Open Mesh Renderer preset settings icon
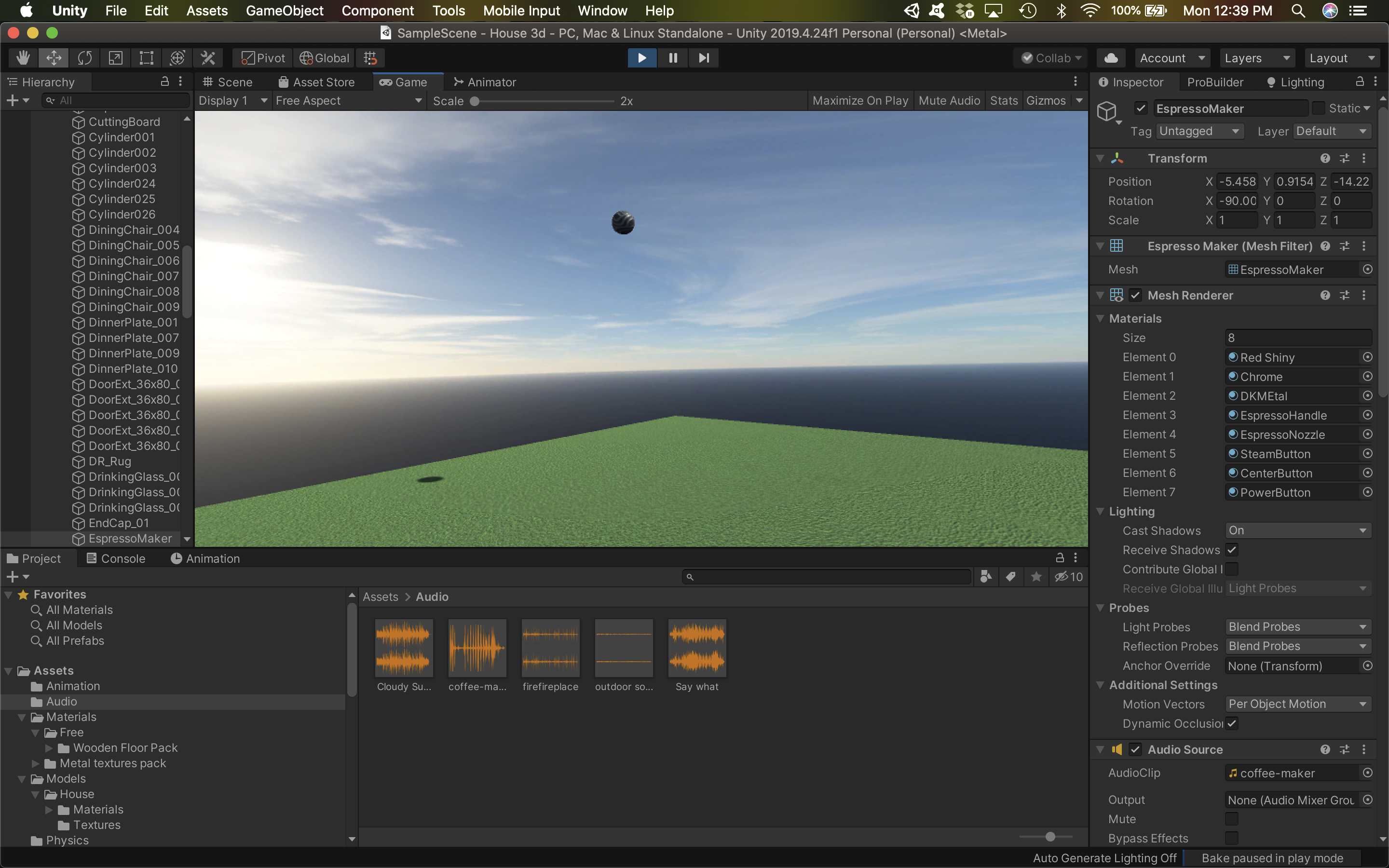The width and height of the screenshot is (1389, 868). pyautogui.click(x=1345, y=295)
